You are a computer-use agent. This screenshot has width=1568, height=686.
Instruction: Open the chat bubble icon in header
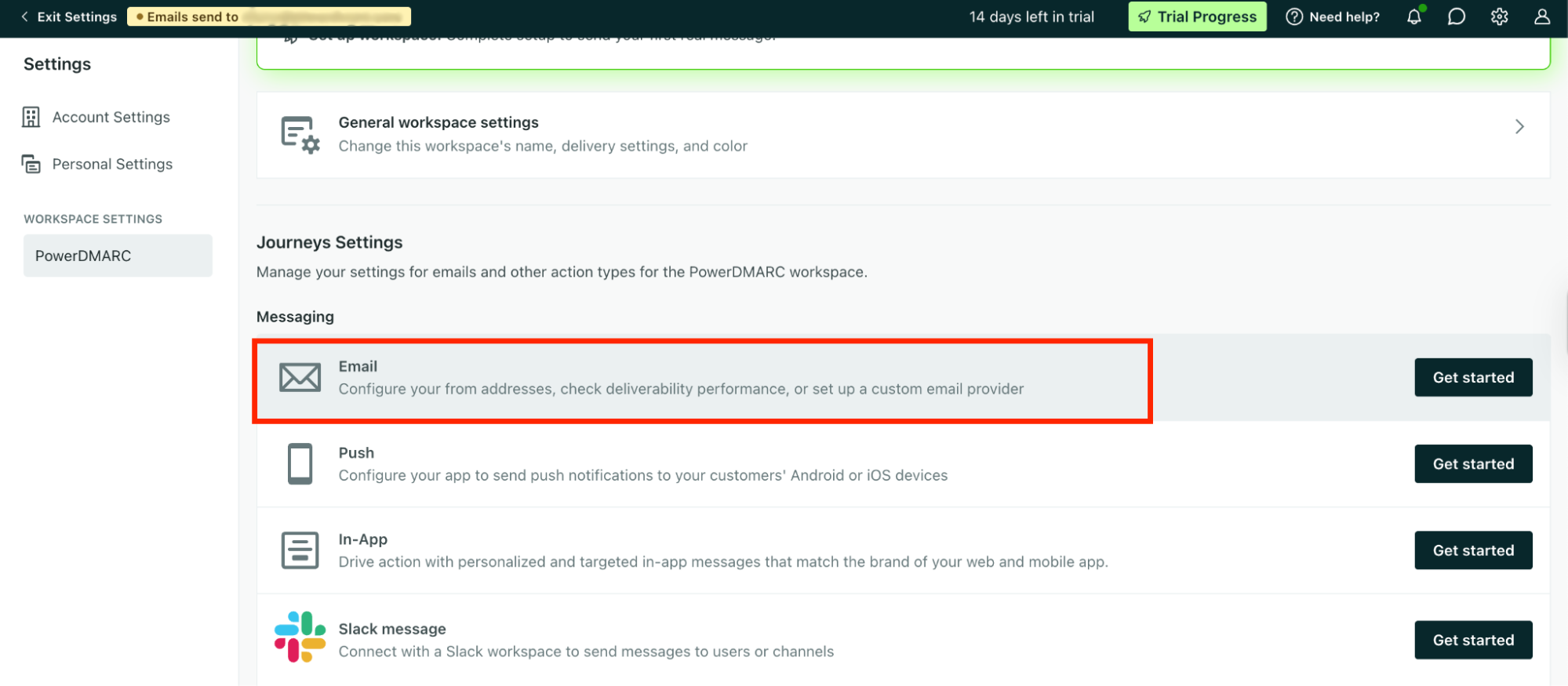coord(1456,16)
